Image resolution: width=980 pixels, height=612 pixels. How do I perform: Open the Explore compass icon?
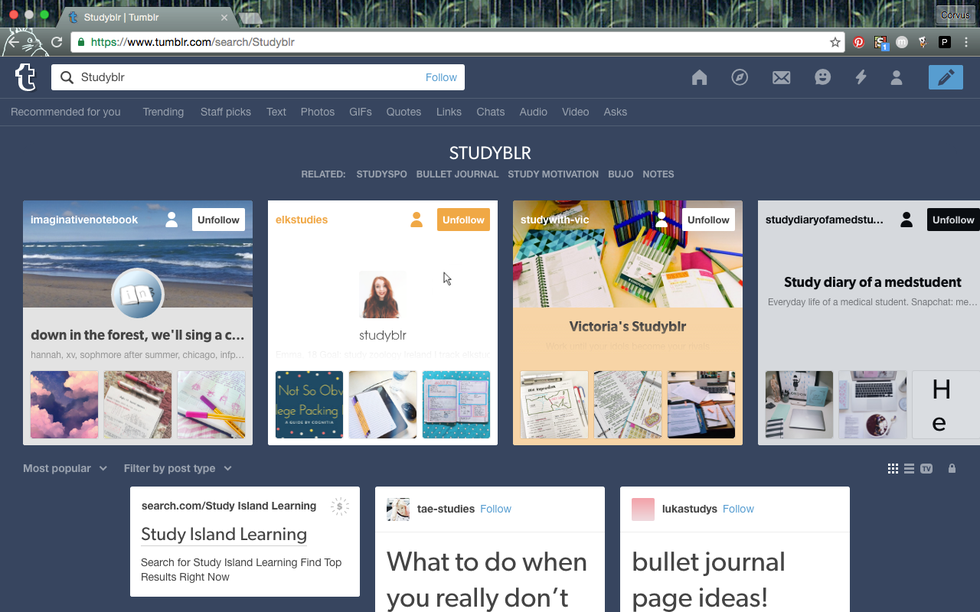pos(740,78)
